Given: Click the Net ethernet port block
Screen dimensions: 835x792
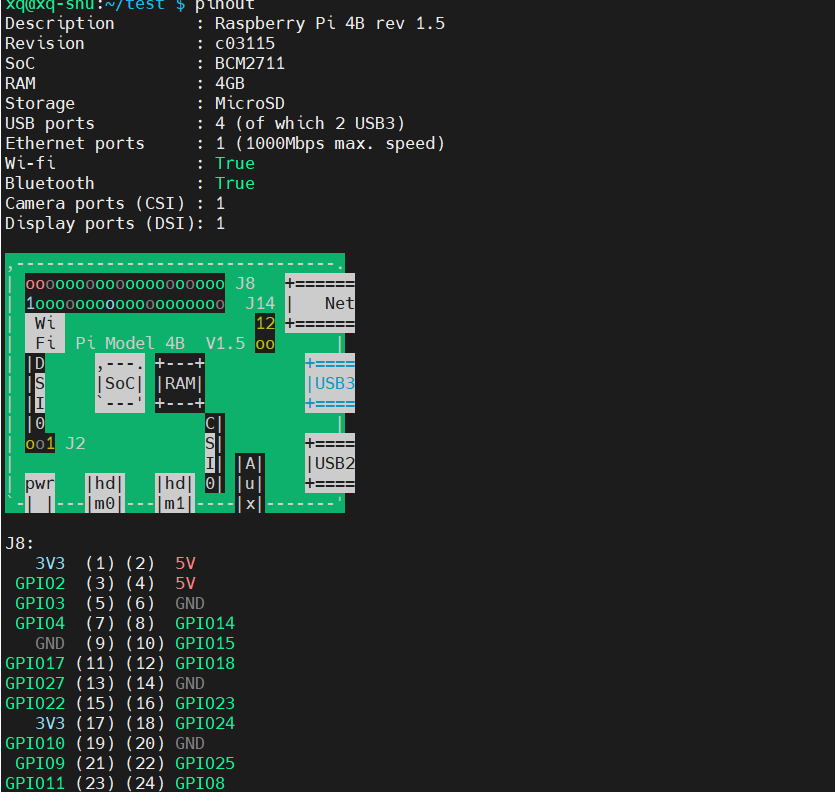Looking at the screenshot, I should coord(320,303).
